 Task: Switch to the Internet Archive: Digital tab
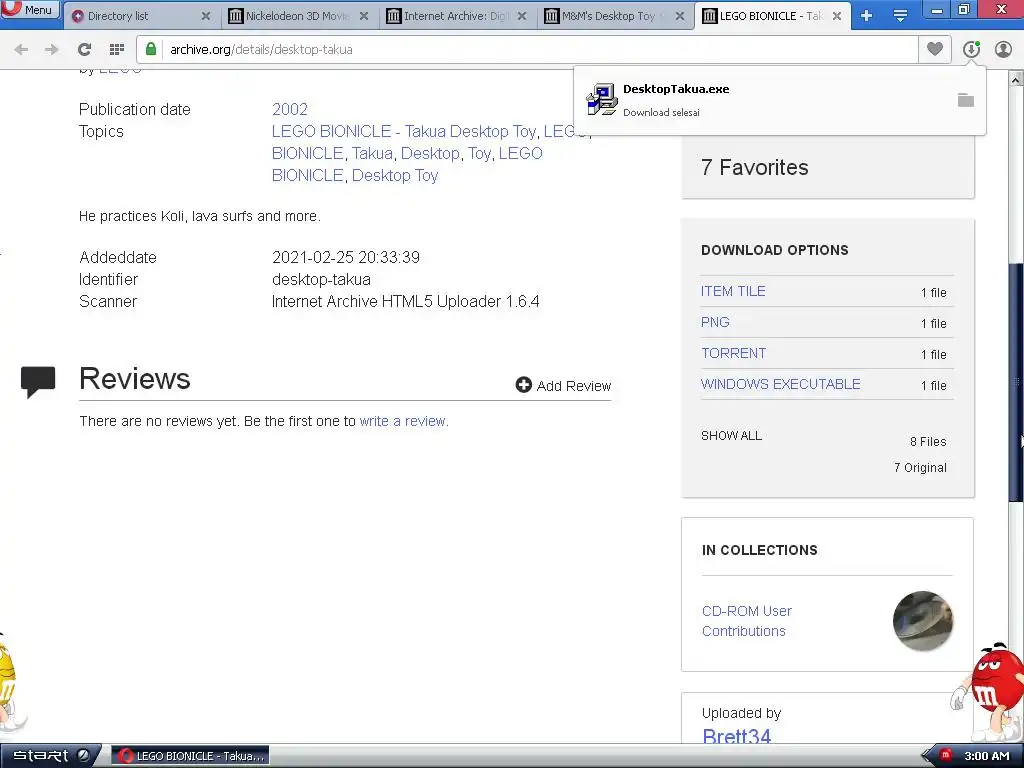point(457,16)
